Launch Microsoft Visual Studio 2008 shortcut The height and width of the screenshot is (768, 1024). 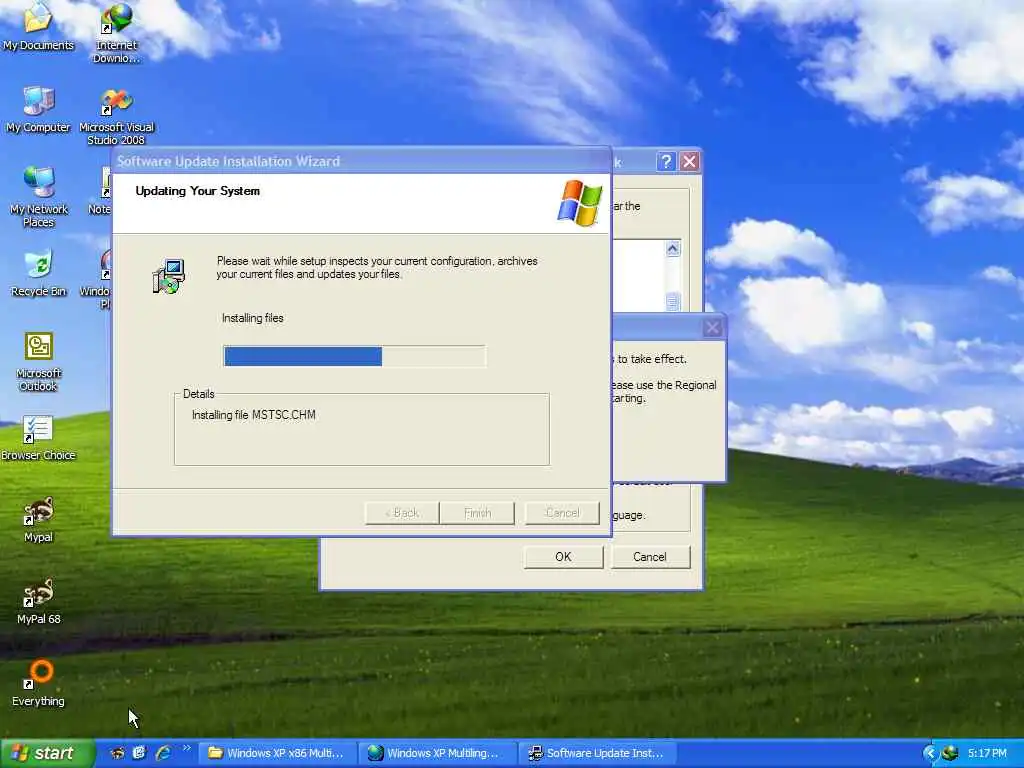[x=116, y=116]
